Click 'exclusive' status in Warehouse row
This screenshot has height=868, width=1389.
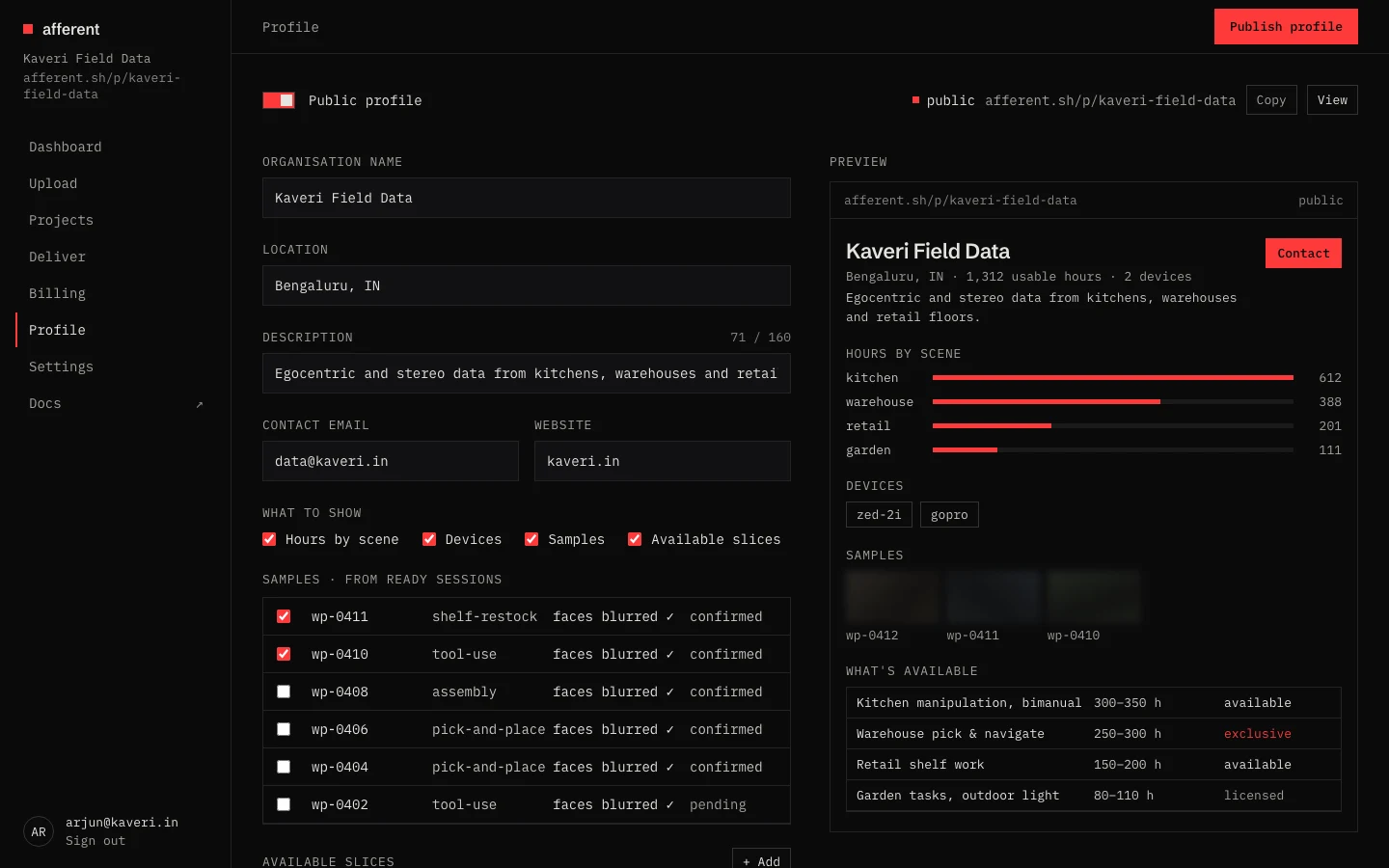[1258, 734]
